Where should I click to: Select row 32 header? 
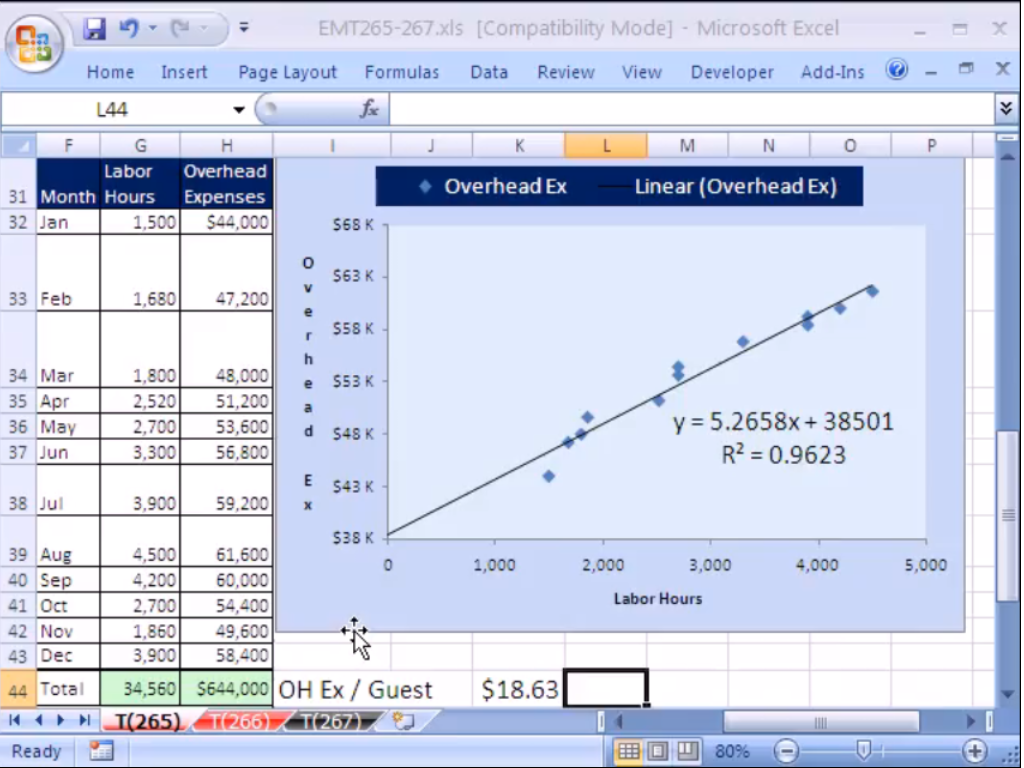18,223
